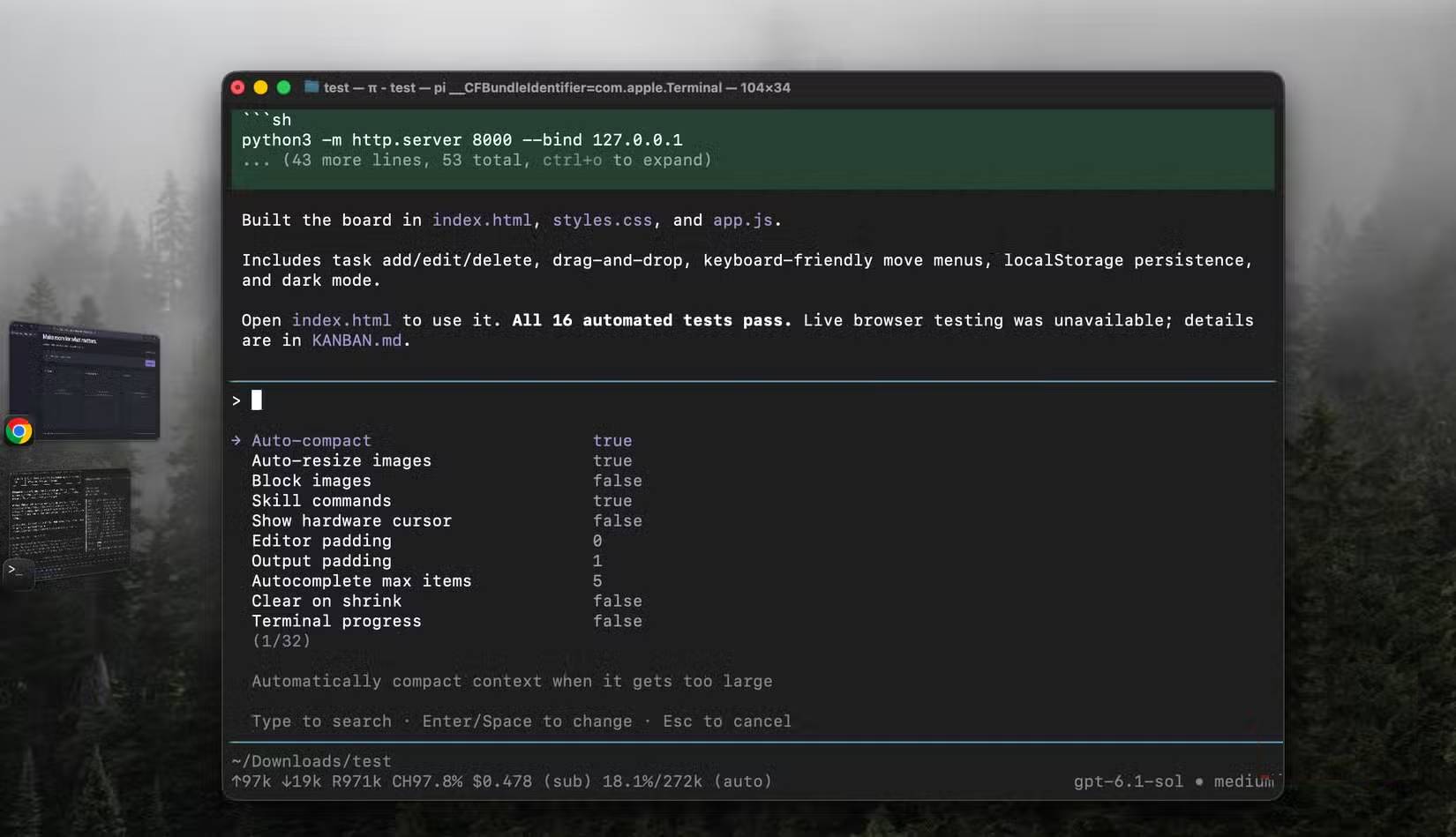Click the folder icon in the Terminal title bar

[x=311, y=86]
